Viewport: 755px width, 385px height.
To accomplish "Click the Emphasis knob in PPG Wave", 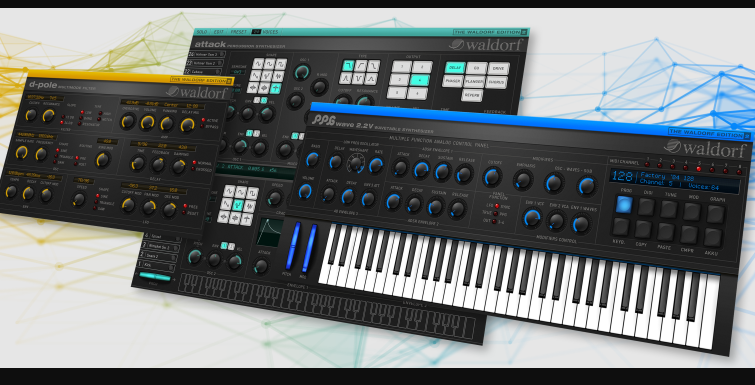I will [522, 180].
